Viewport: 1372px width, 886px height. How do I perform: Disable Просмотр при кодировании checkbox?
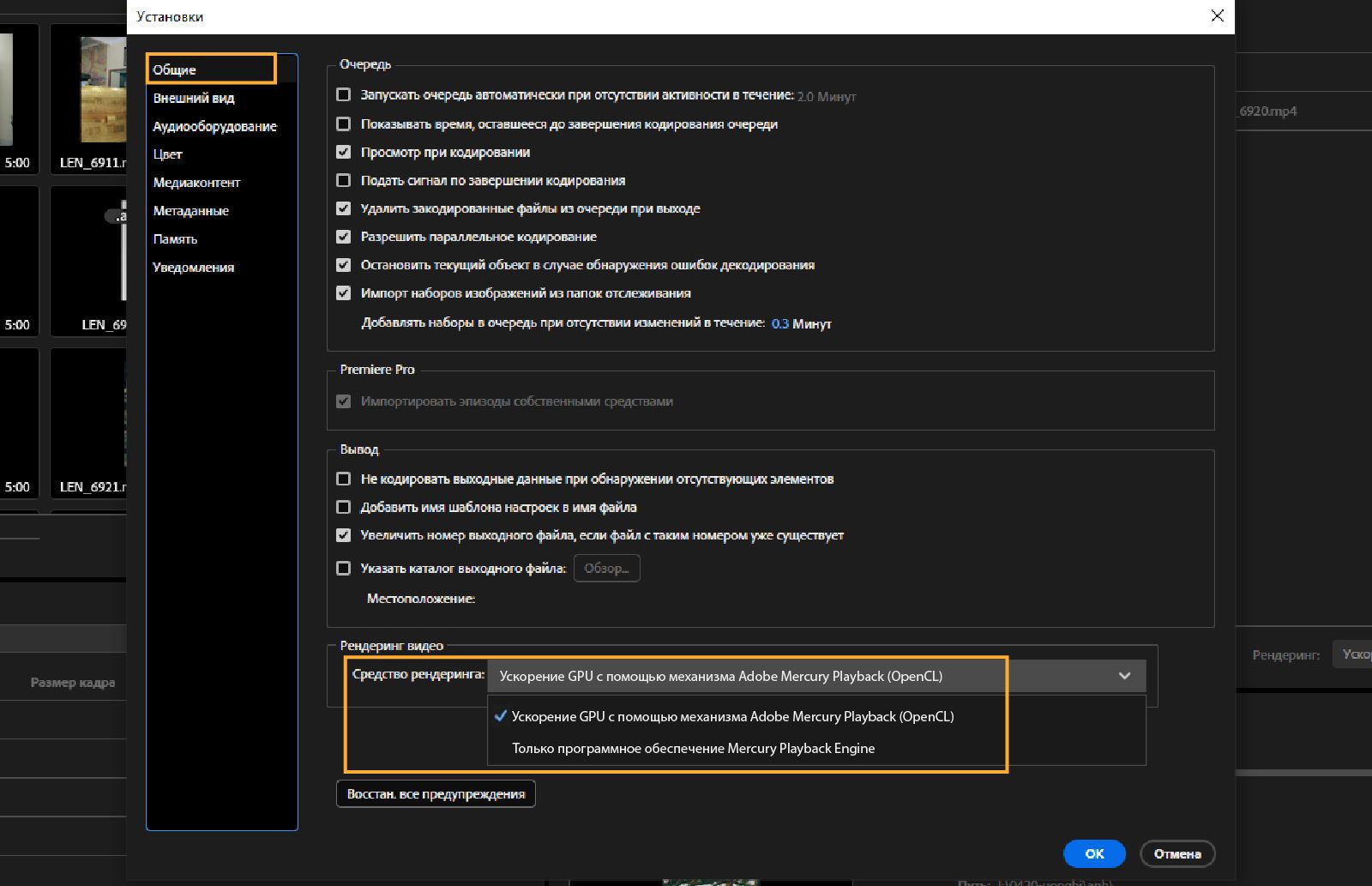[344, 153]
